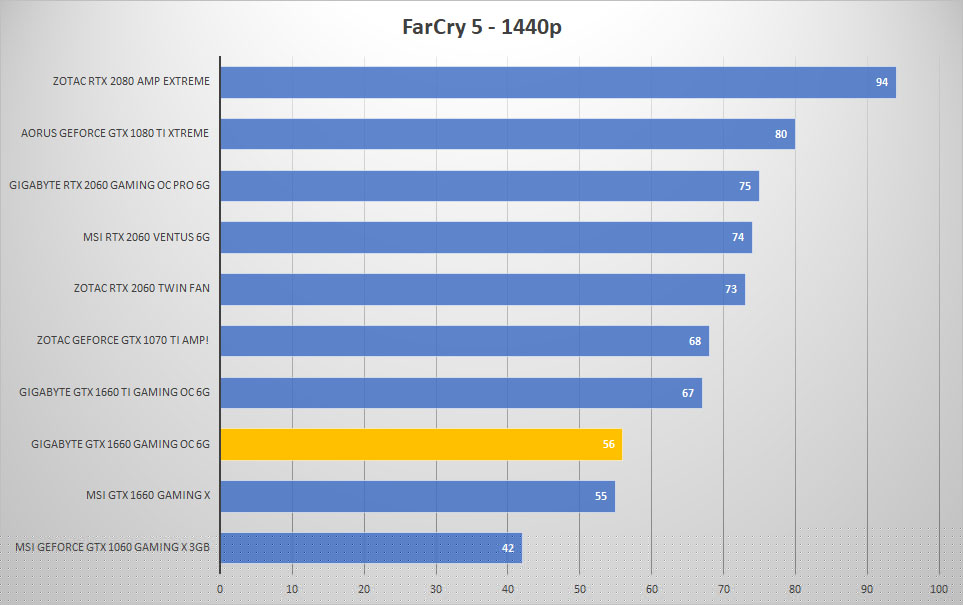The image size is (963, 605).
Task: Select the ZOTAC RTX 2060 TWIN FAN label
Action: click(x=142, y=288)
